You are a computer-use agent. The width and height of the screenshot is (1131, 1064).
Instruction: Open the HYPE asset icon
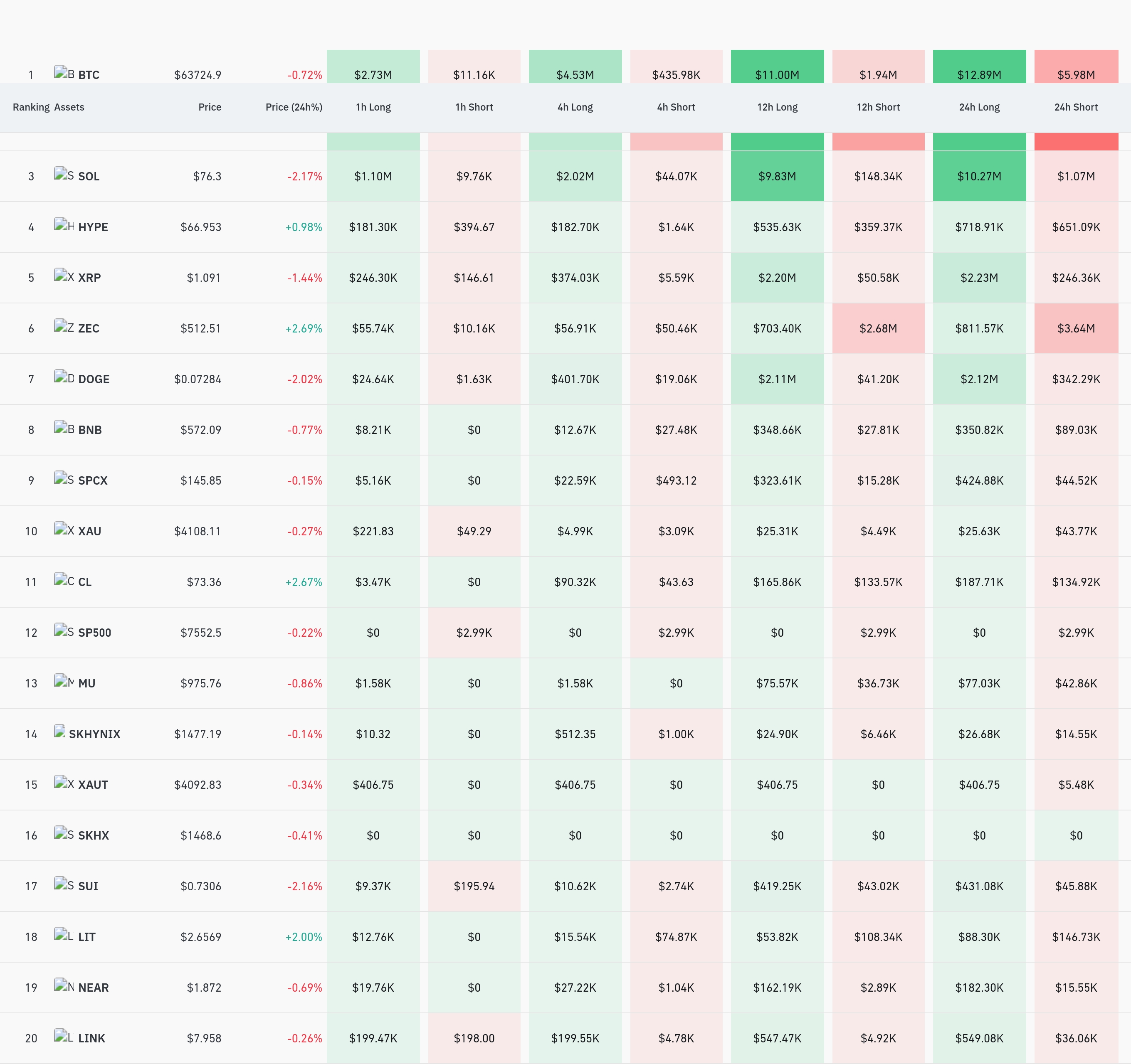coord(64,225)
